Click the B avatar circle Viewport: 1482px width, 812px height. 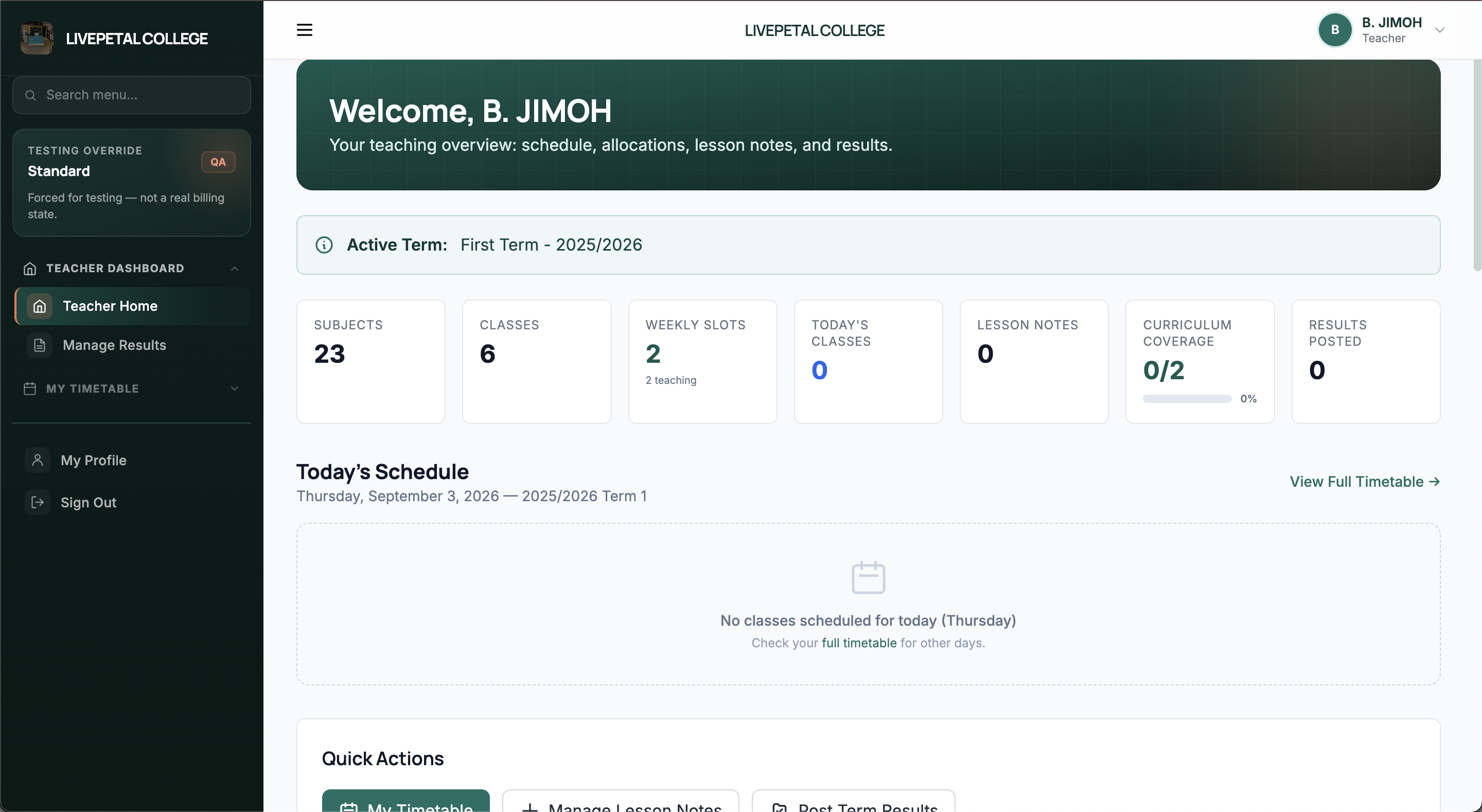pos(1335,30)
